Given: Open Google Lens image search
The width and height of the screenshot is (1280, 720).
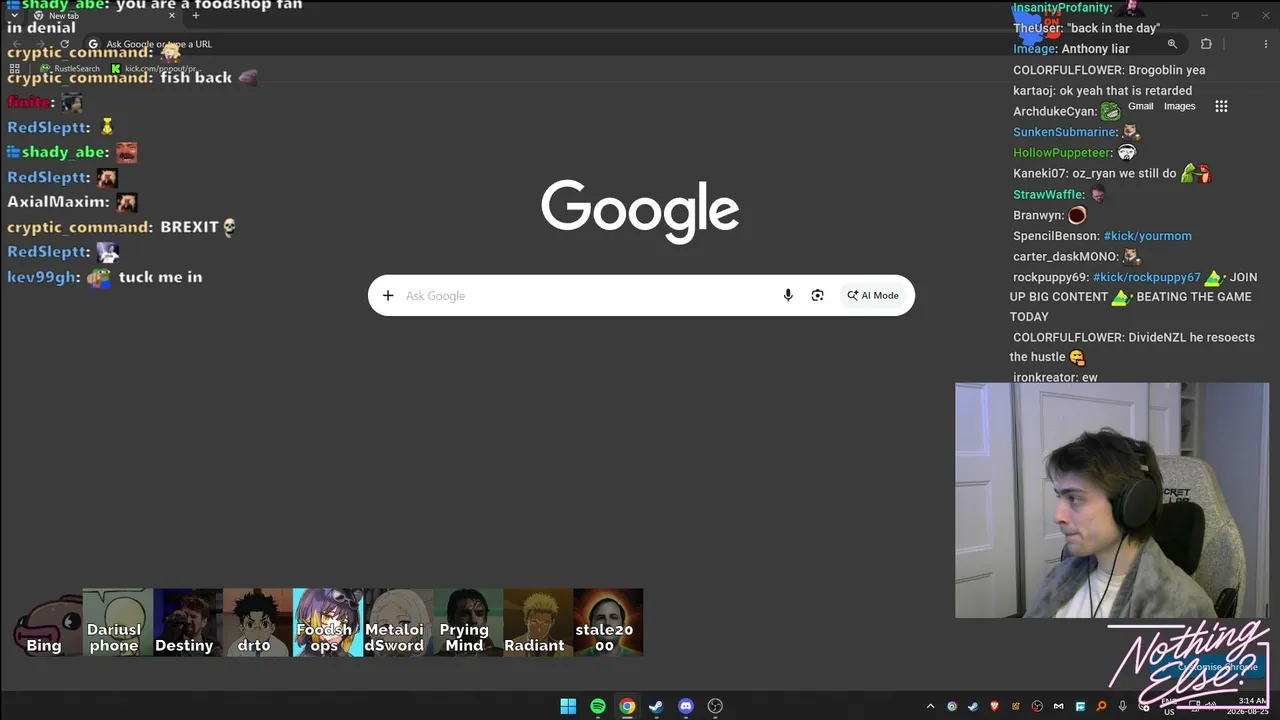Looking at the screenshot, I should 818,295.
